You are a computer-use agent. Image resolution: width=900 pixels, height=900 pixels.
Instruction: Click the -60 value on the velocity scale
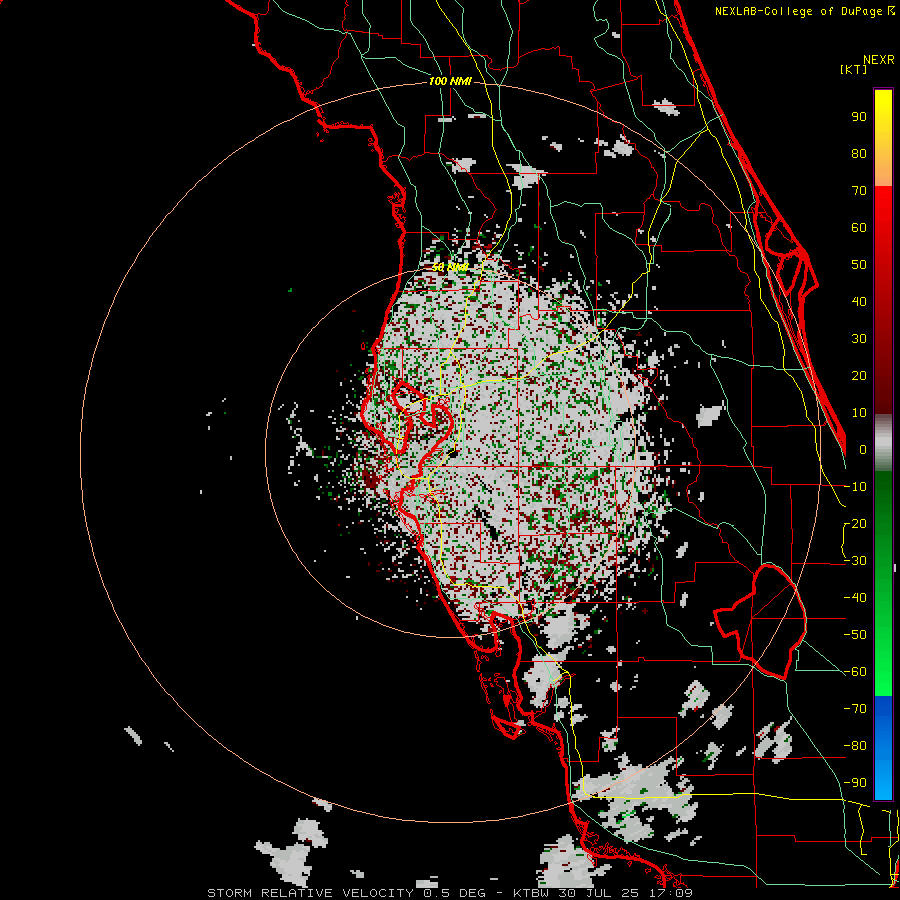[x=855, y=672]
